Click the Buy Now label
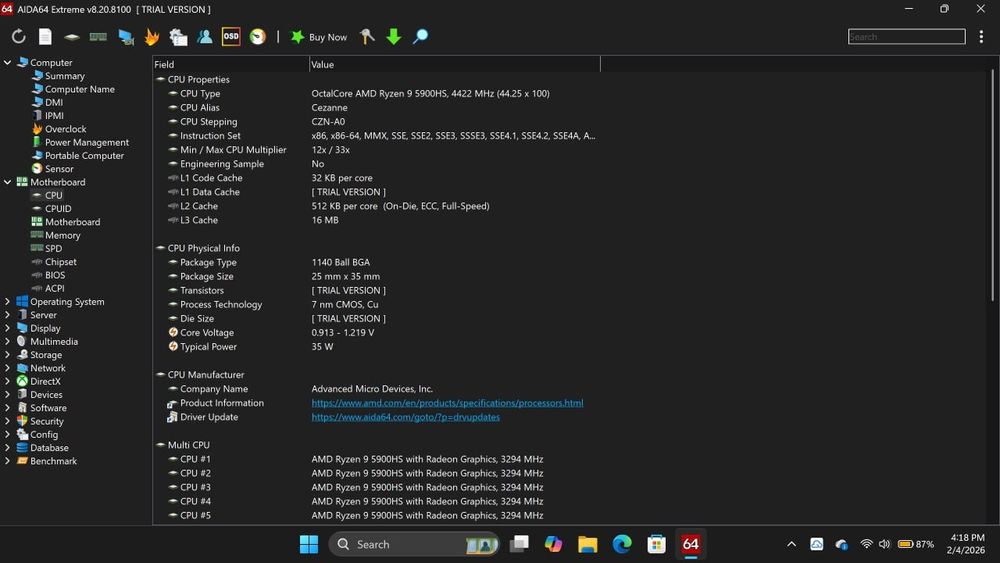This screenshot has height=563, width=1000. [x=328, y=38]
